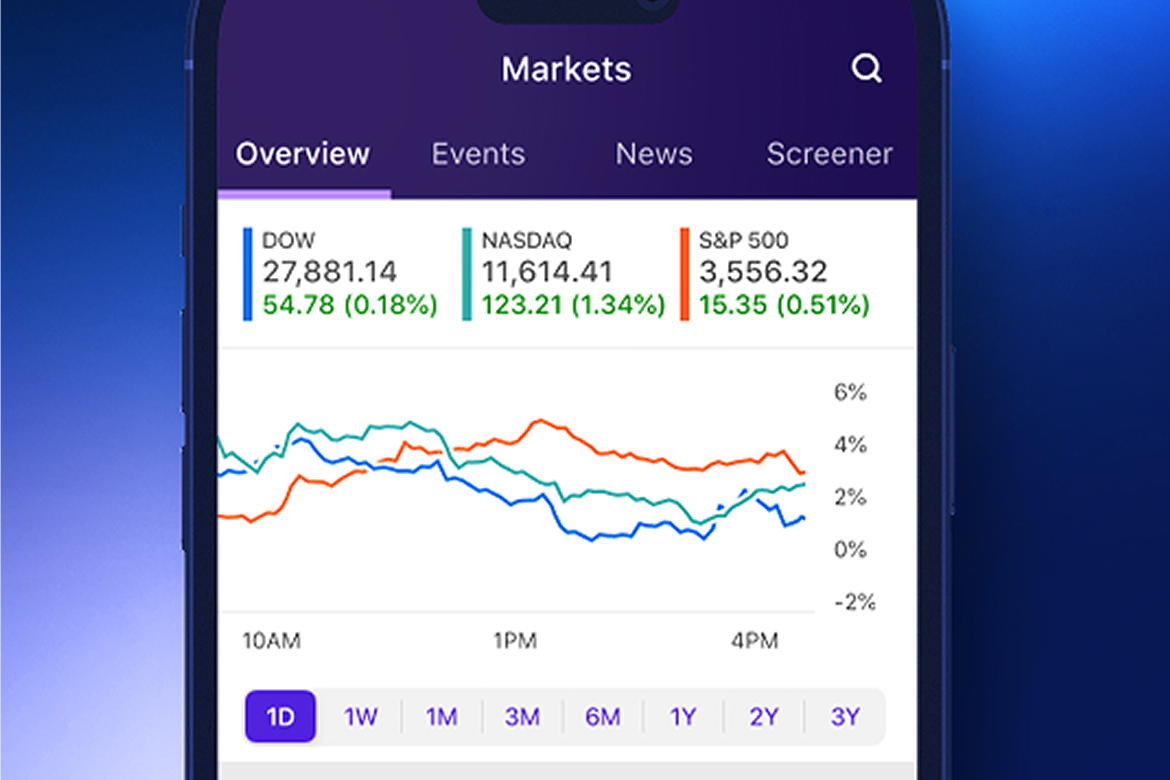Switch chart to the 3Y range

[x=844, y=716]
